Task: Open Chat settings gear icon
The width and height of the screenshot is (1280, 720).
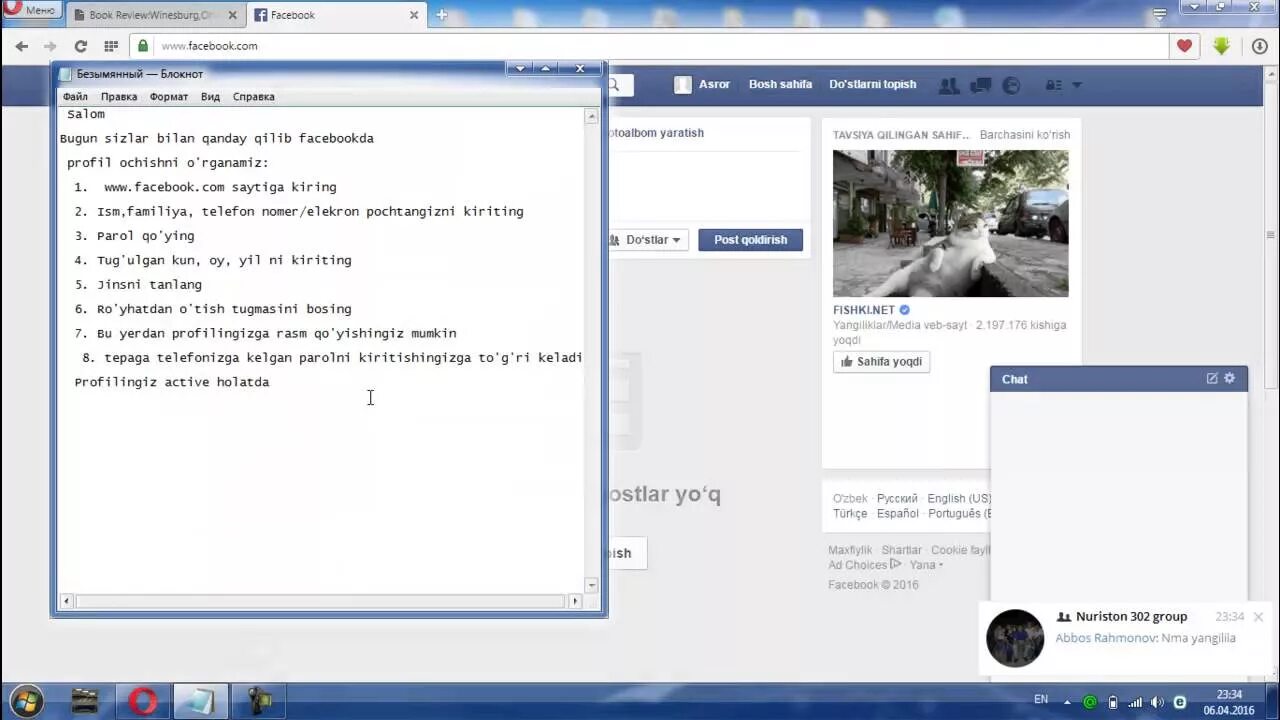Action: 1230,379
